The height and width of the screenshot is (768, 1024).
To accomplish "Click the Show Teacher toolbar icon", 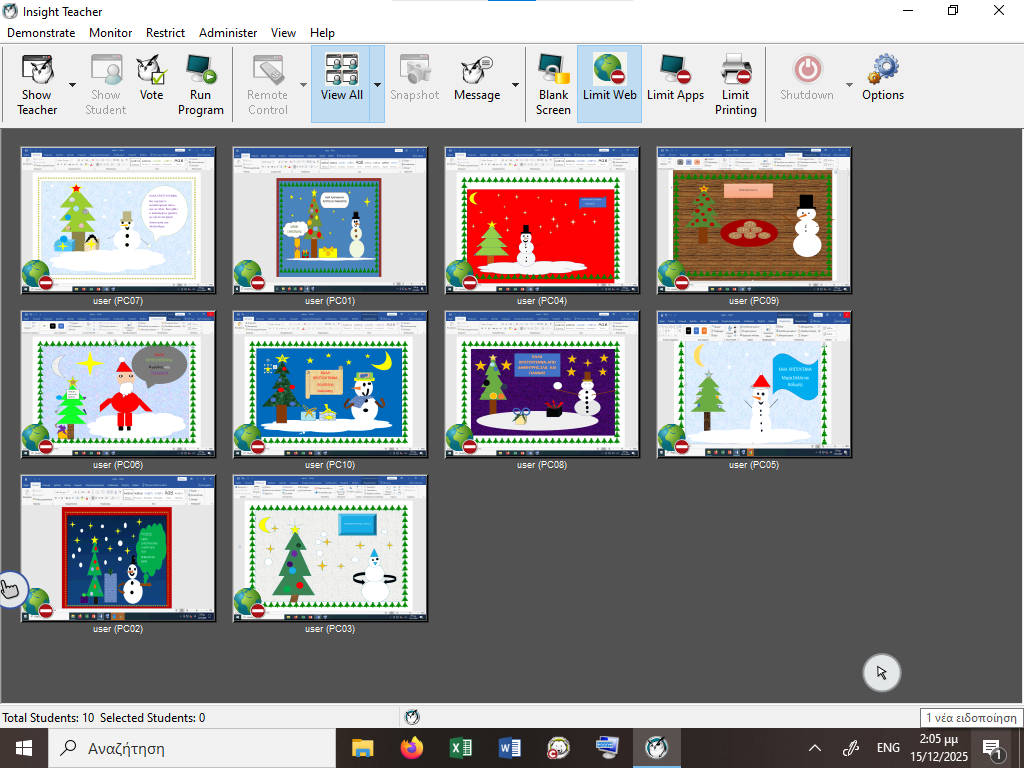I will 37,84.
